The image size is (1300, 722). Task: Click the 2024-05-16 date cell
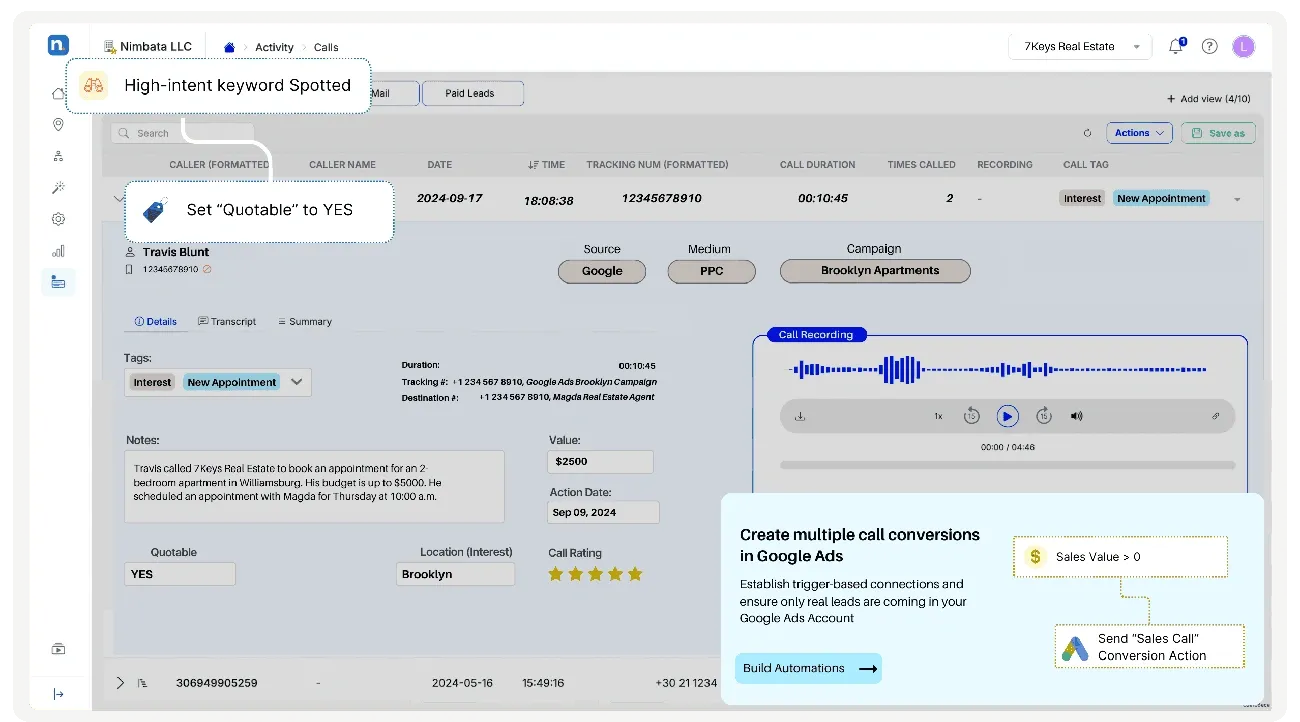pyautogui.click(x=460, y=683)
